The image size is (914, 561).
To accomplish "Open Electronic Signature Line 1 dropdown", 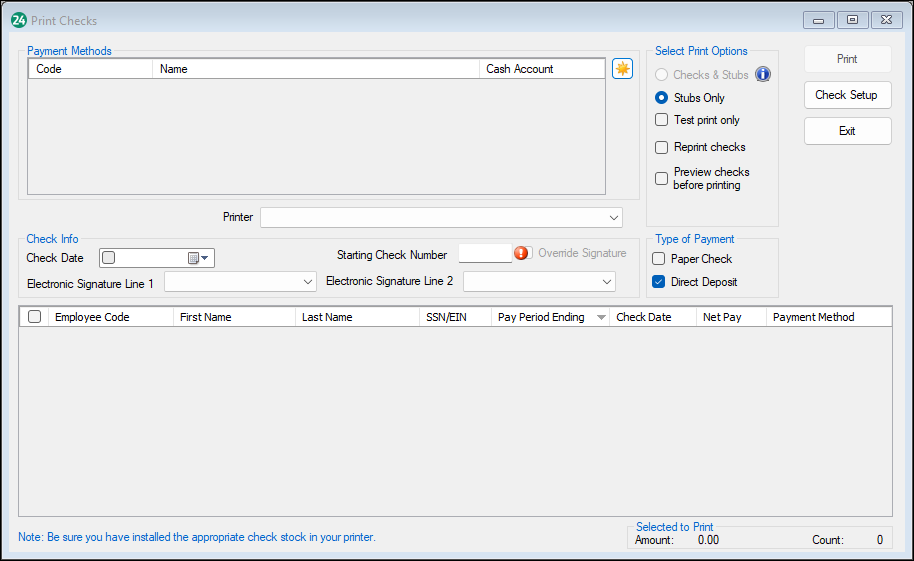I will pos(308,283).
